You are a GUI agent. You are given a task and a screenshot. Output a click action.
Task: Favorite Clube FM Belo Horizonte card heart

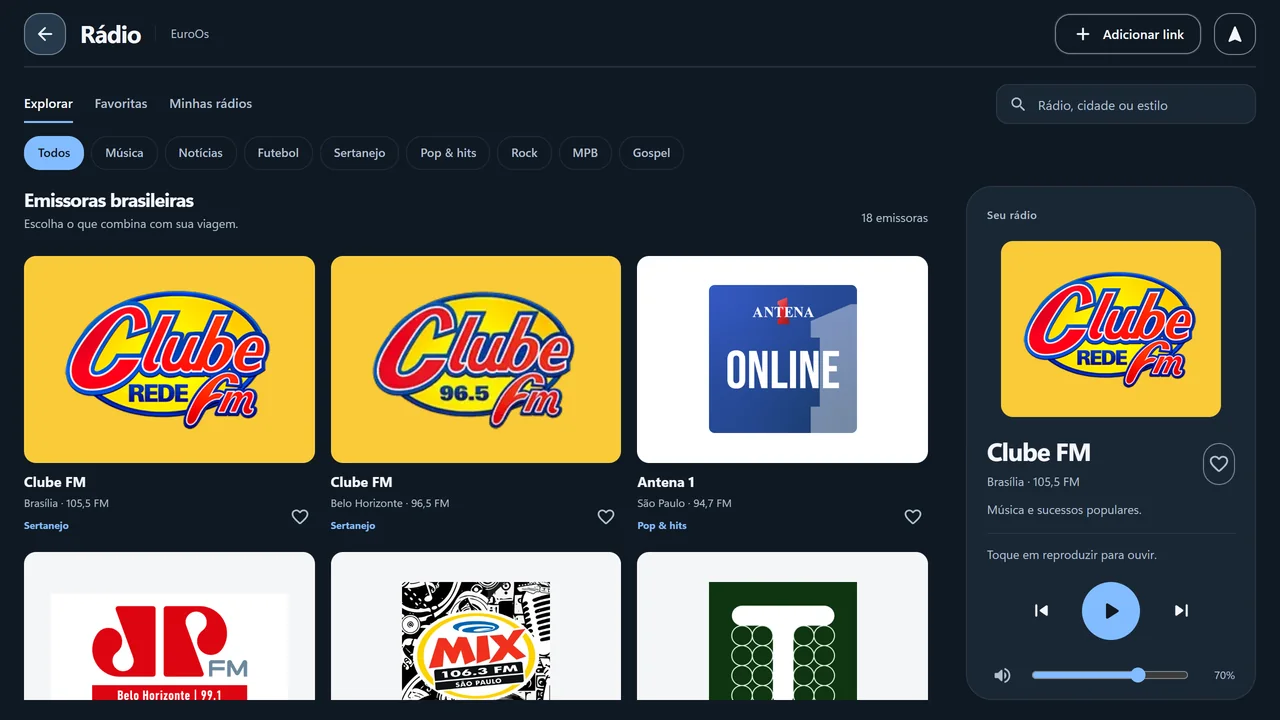[606, 516]
